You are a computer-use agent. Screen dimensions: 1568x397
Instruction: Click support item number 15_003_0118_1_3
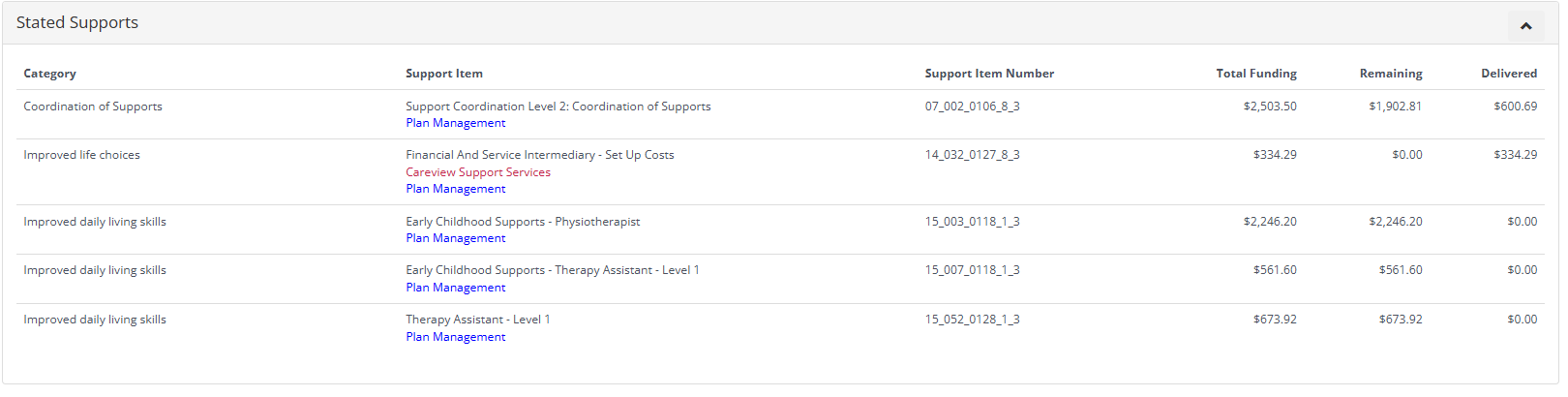coord(972,222)
